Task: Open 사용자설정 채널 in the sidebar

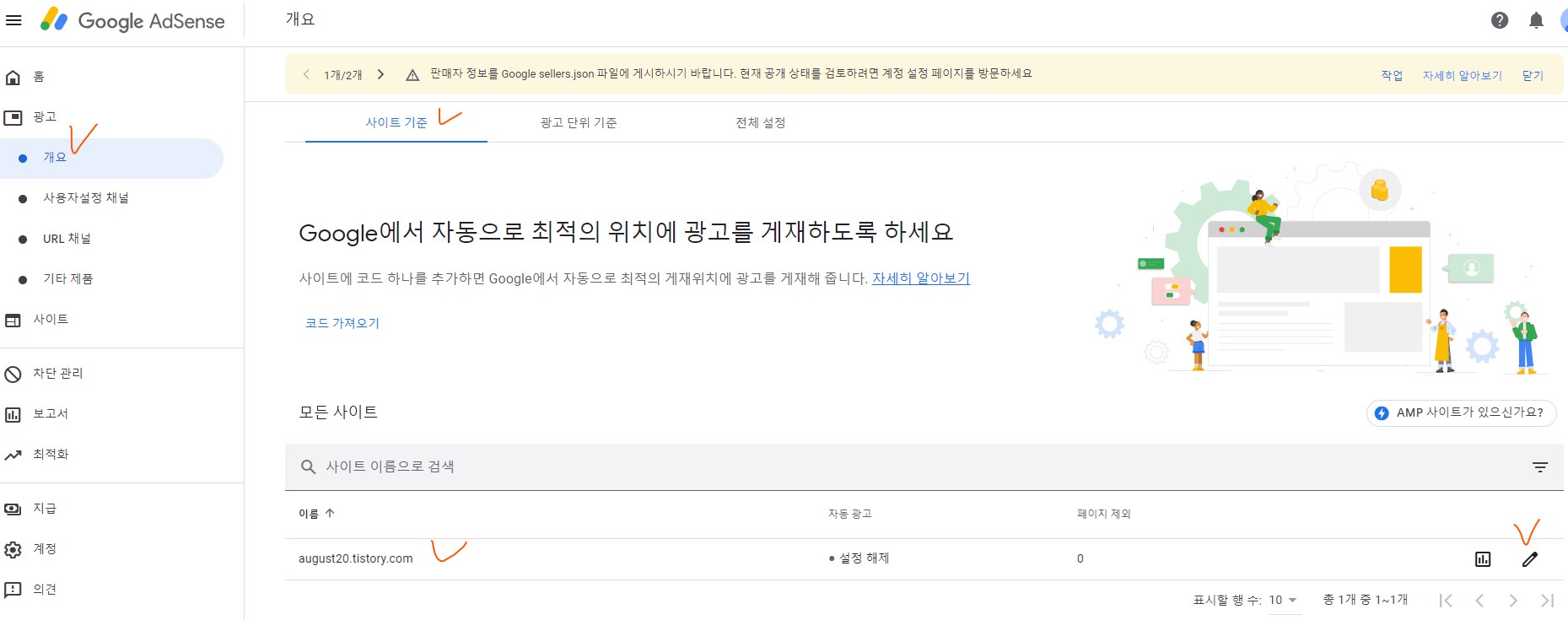Action: click(x=86, y=198)
